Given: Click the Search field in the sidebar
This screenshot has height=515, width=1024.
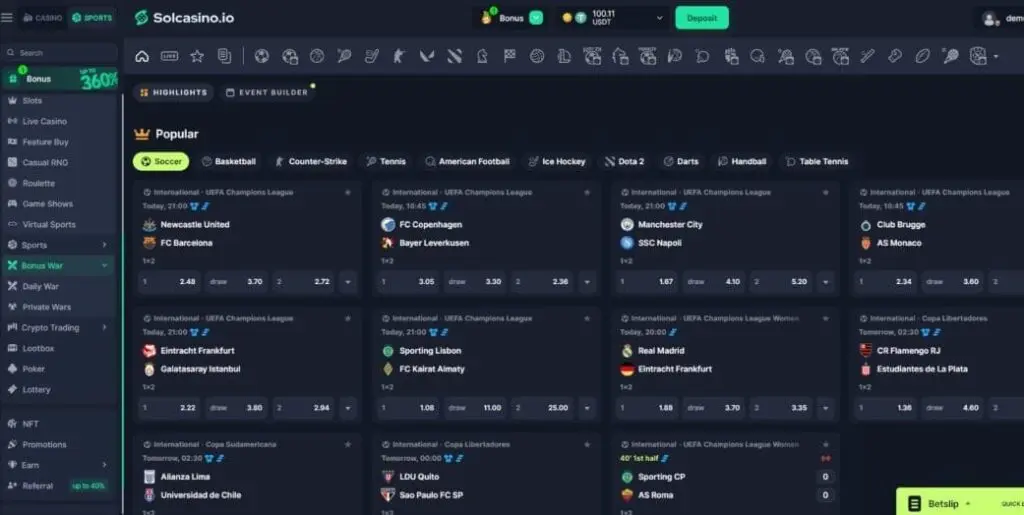Looking at the screenshot, I should pyautogui.click(x=65, y=53).
